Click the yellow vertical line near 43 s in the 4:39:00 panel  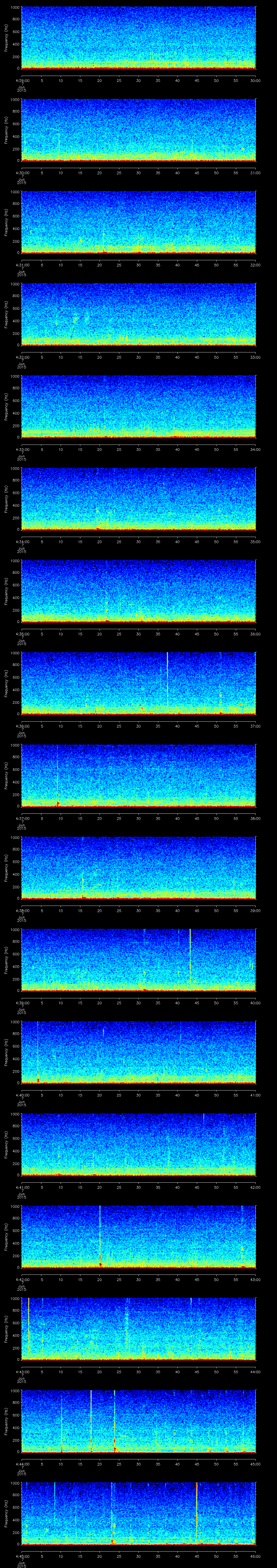pos(190,956)
